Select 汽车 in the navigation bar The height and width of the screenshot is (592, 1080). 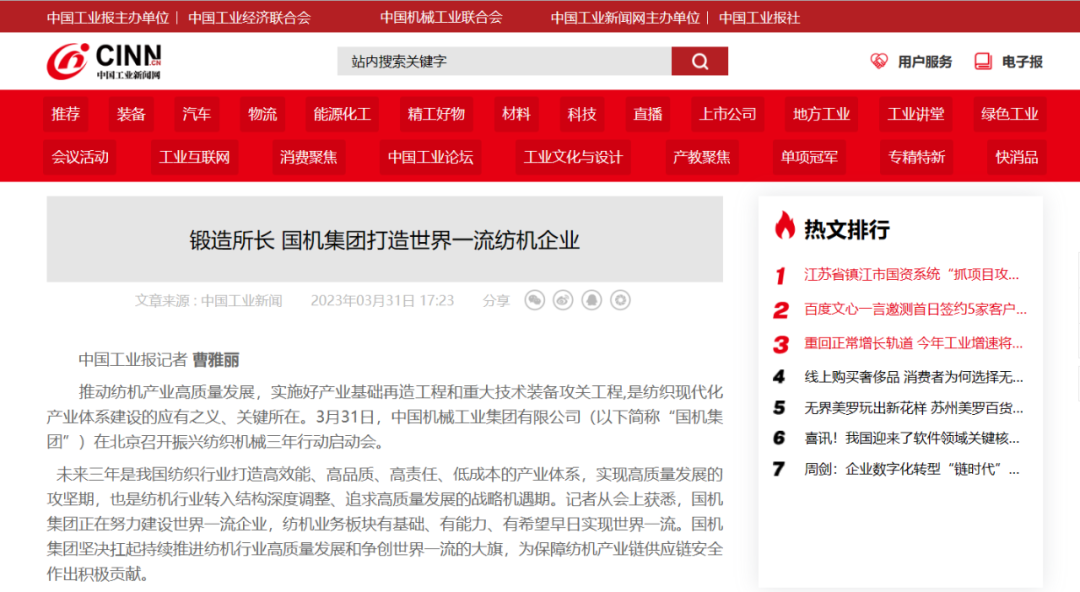(x=196, y=114)
